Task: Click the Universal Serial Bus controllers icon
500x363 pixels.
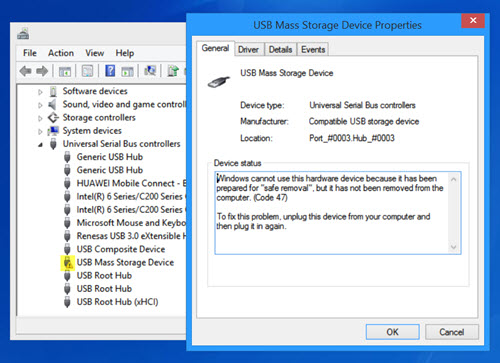Action: [x=53, y=144]
